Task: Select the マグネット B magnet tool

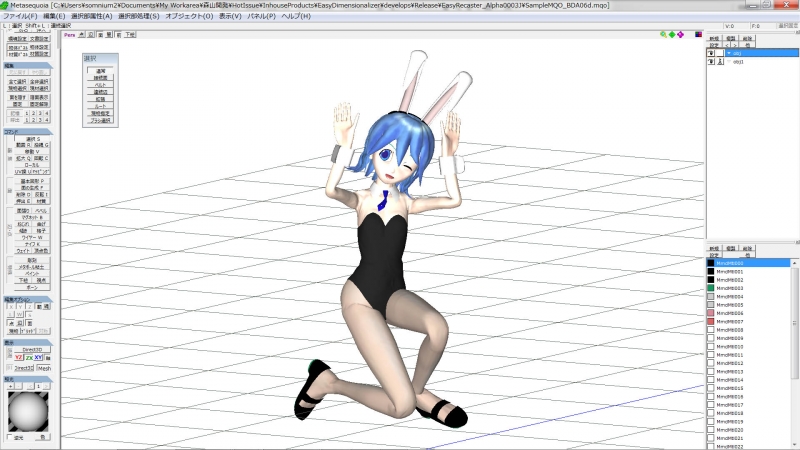Action: pyautogui.click(x=33, y=217)
